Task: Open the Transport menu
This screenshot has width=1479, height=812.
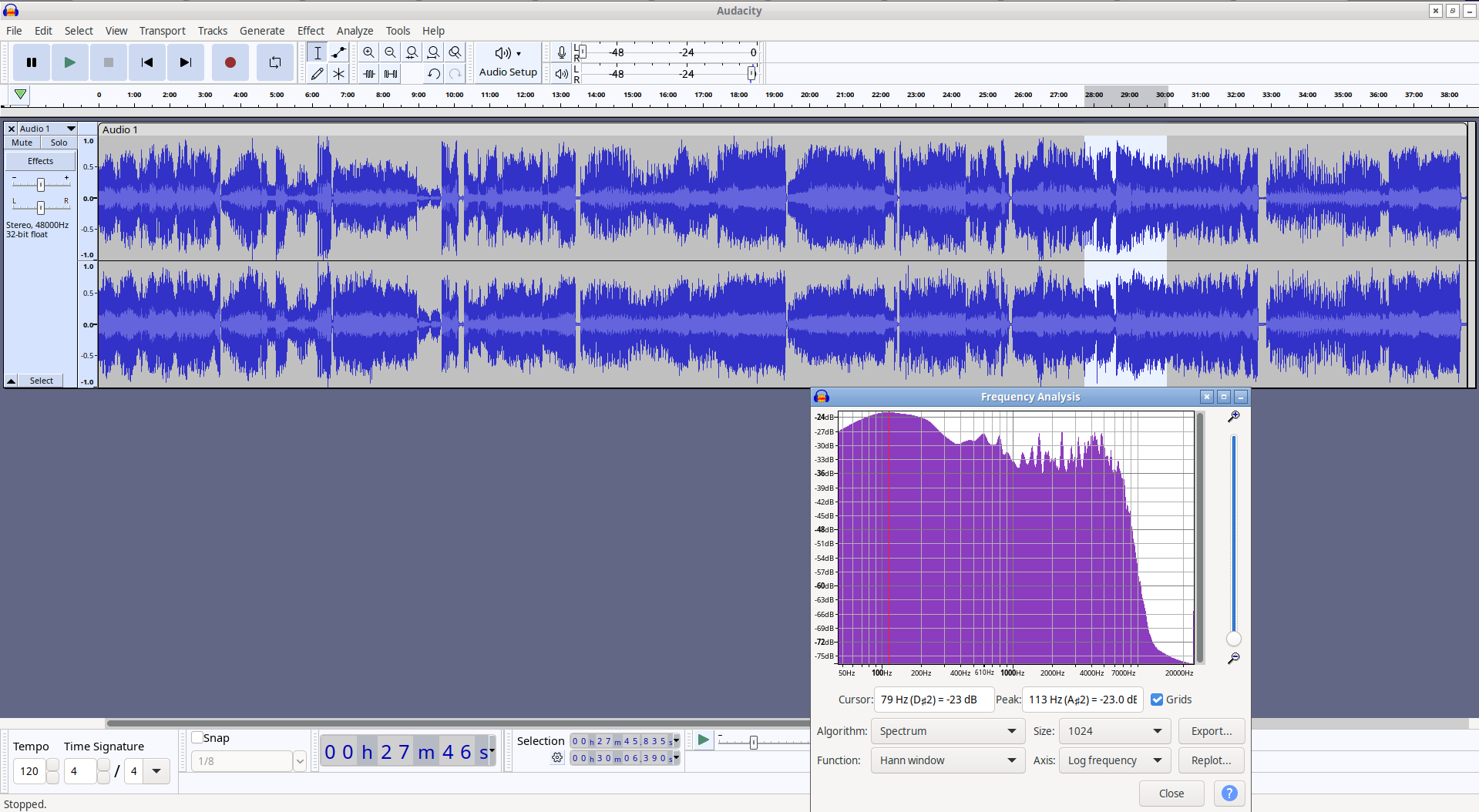Action: coord(162,31)
